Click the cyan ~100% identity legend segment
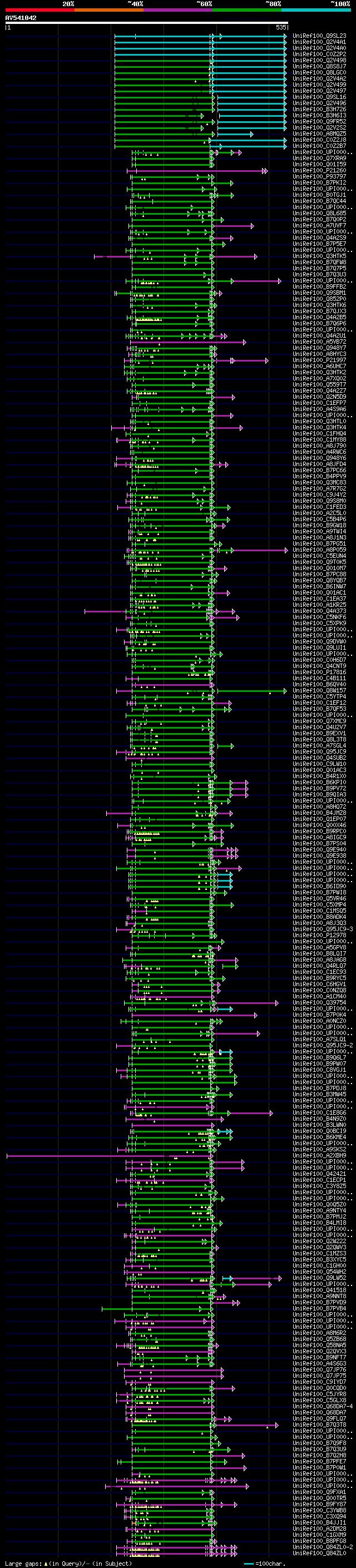 (x=316, y=10)
